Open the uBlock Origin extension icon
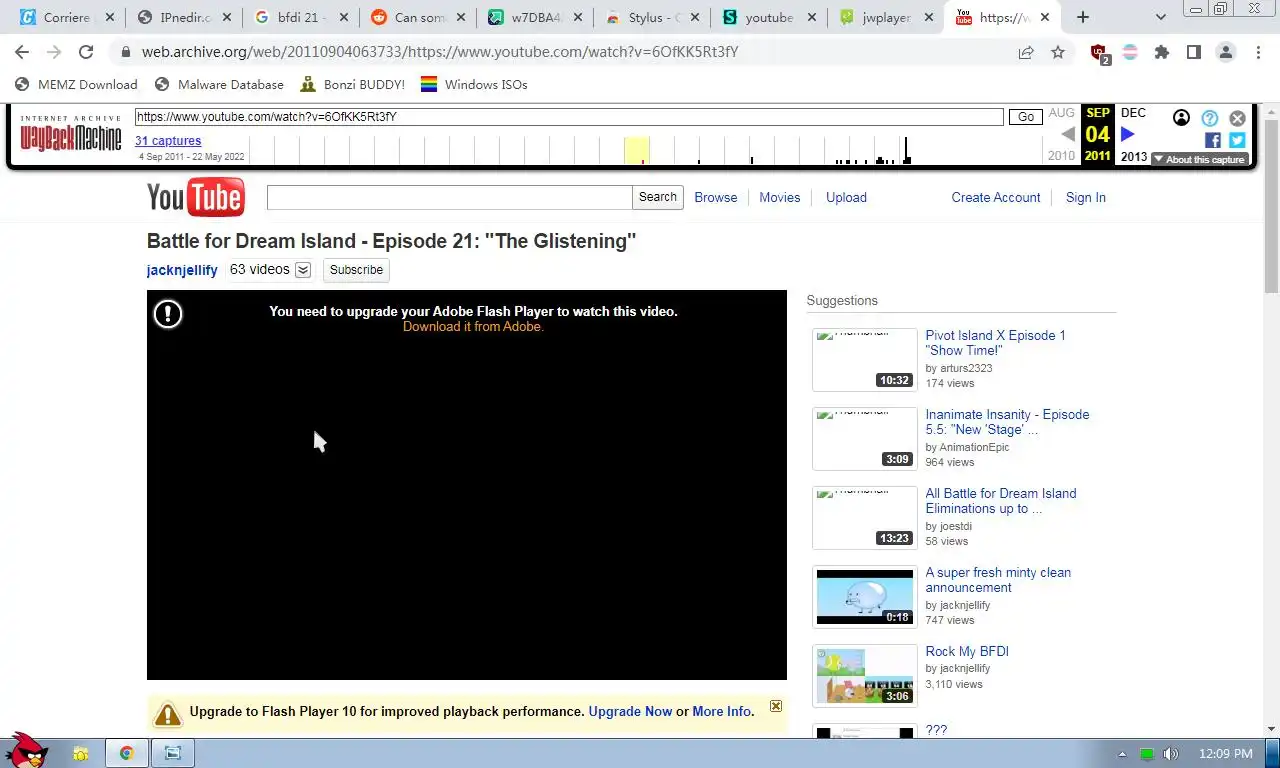Image resolution: width=1280 pixels, height=768 pixels. click(x=1099, y=53)
